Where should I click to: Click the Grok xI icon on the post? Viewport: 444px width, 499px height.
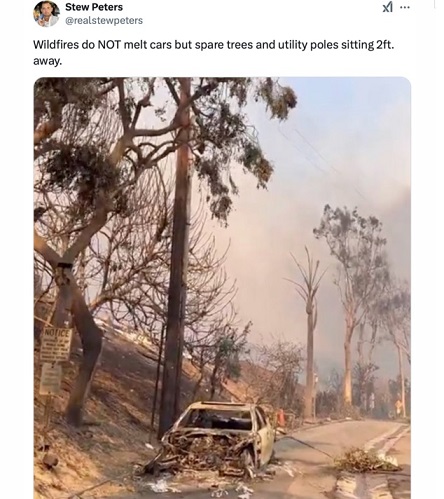[x=388, y=7]
